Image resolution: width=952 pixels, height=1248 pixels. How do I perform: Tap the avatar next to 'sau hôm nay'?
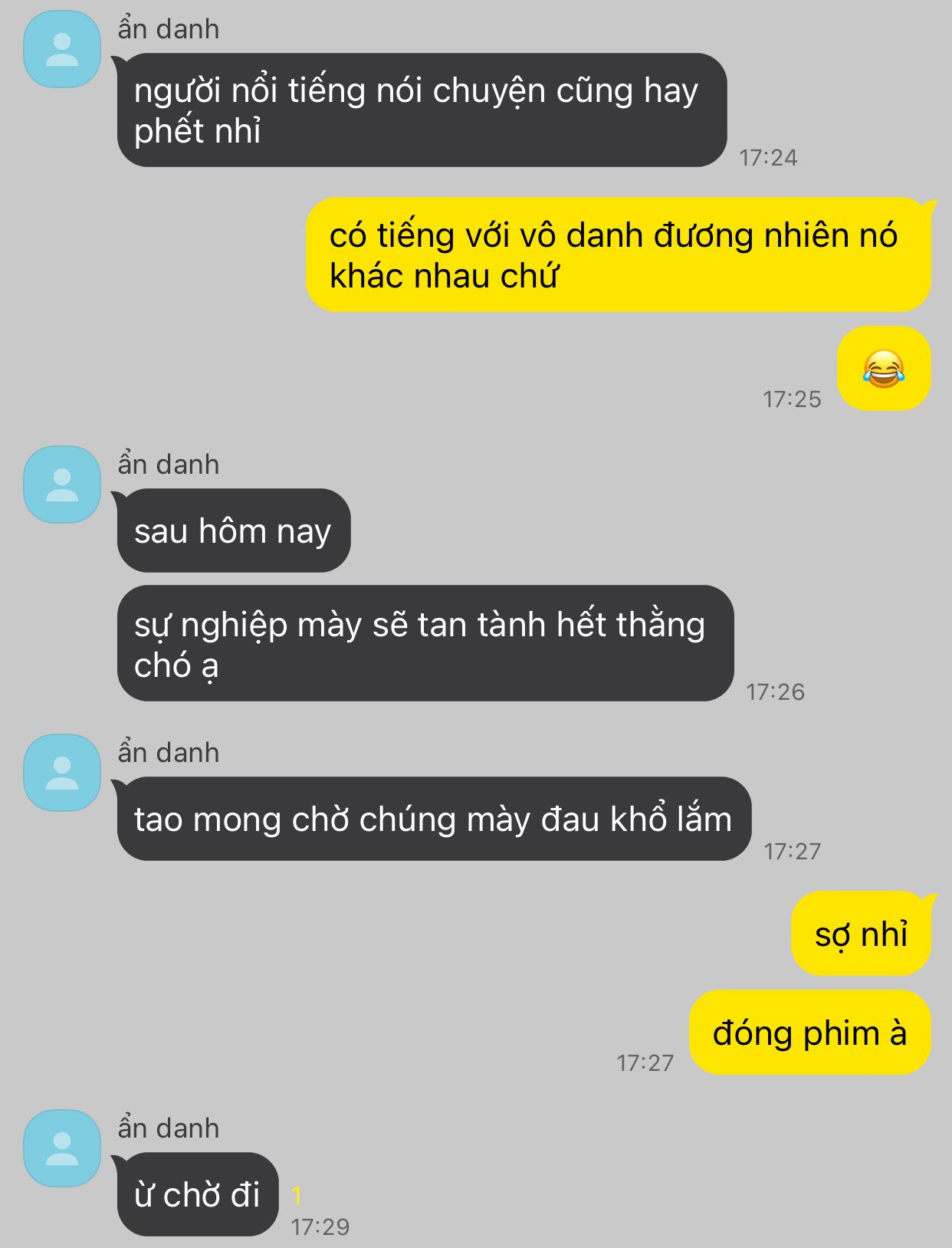(x=62, y=484)
